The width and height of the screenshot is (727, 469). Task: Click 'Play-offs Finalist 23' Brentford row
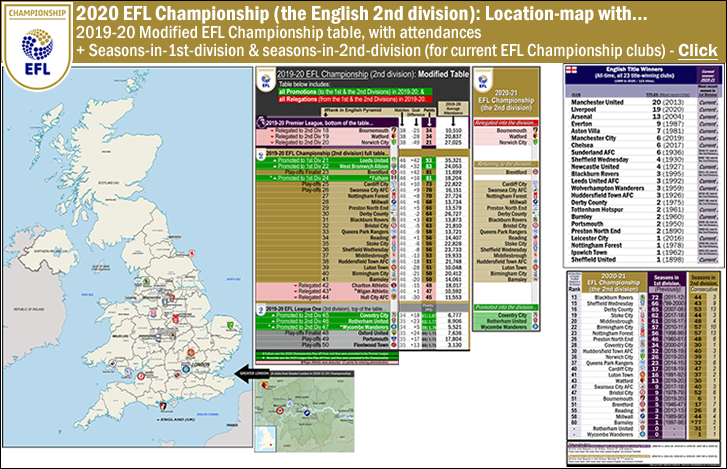coord(327,172)
